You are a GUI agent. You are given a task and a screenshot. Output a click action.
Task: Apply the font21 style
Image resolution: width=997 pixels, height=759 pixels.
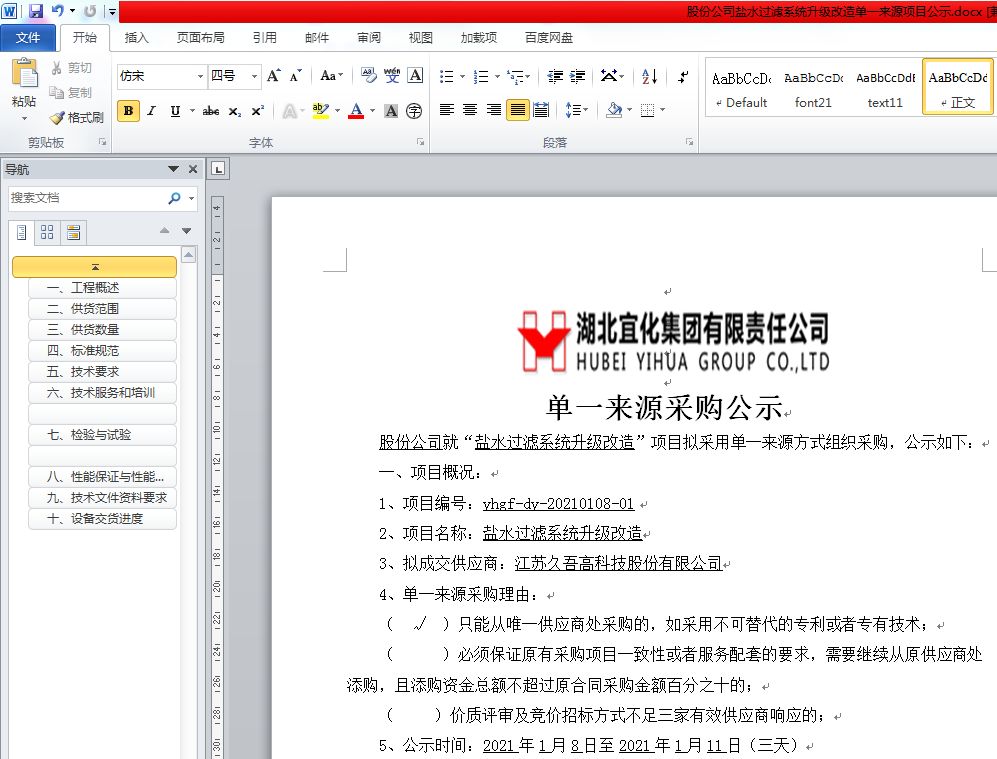pos(813,88)
